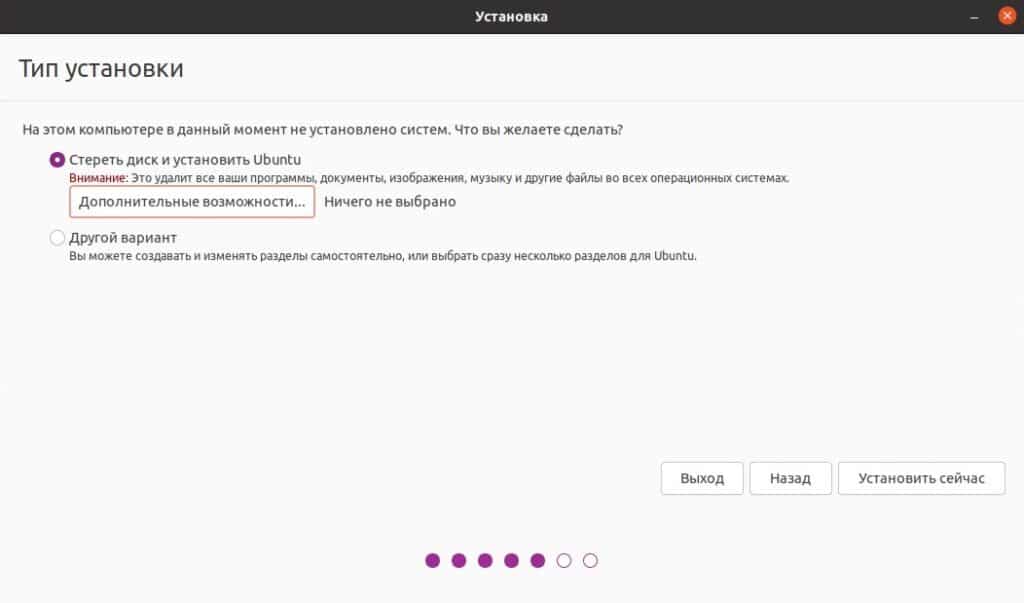Click the fourth progress step dot
The image size is (1024, 603).
coord(512,561)
